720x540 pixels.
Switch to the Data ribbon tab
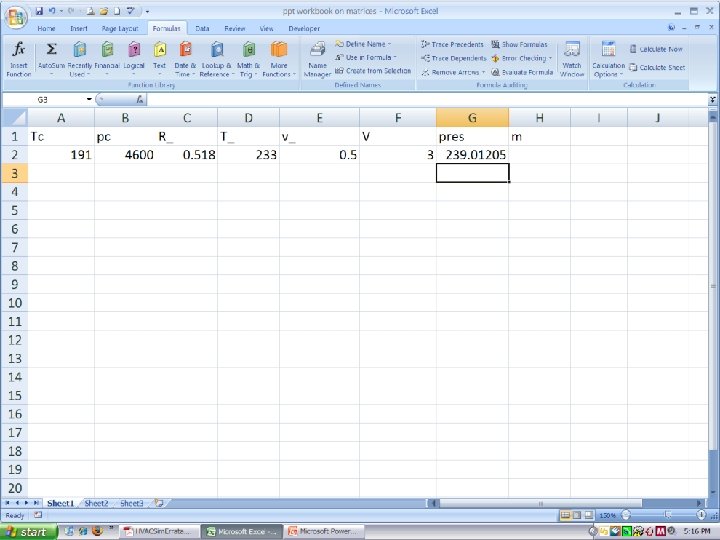(202, 28)
